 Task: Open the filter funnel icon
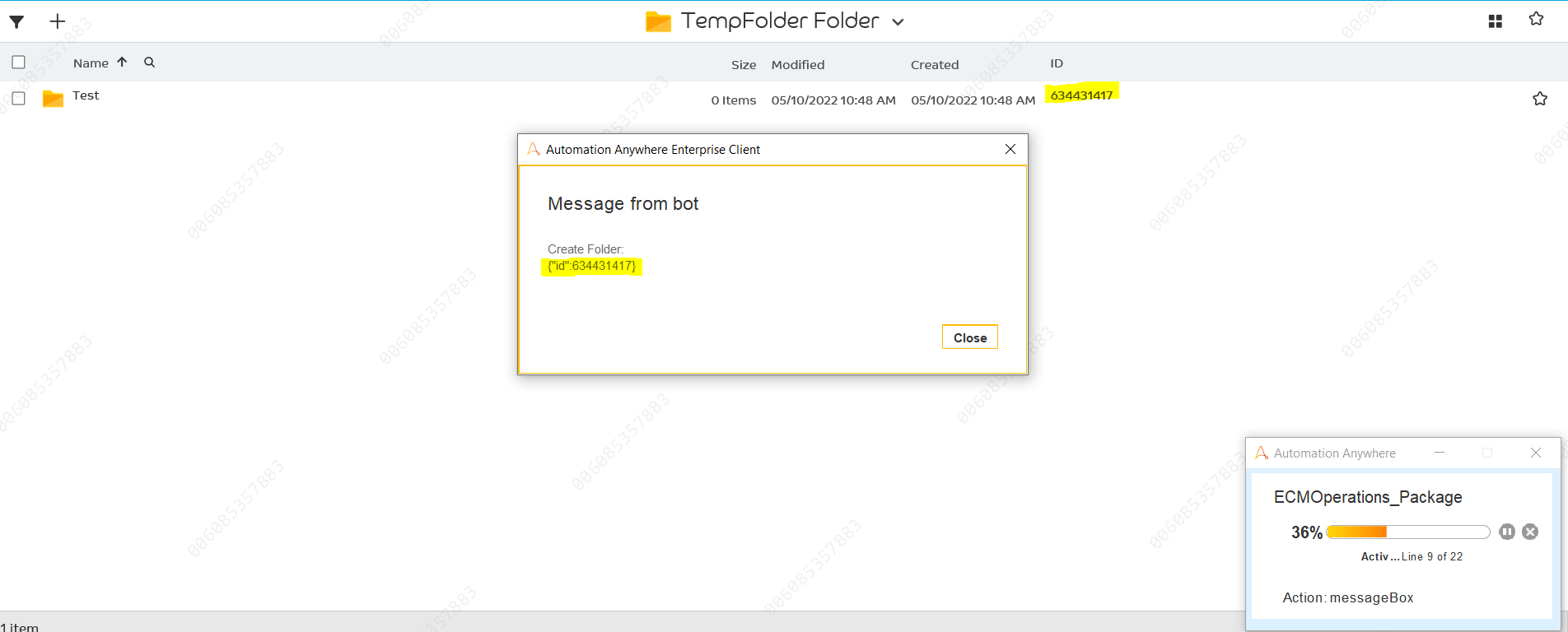click(16, 21)
